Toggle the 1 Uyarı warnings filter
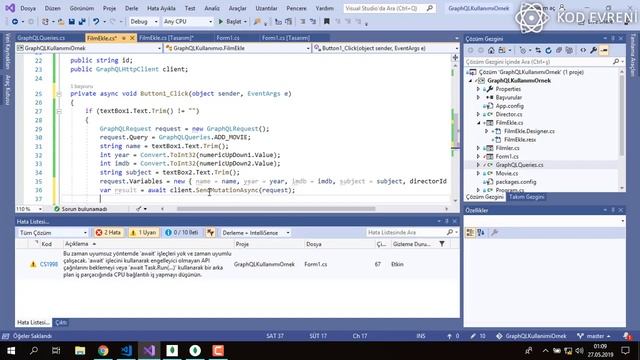Image resolution: width=640 pixels, height=360 pixels. click(x=143, y=233)
